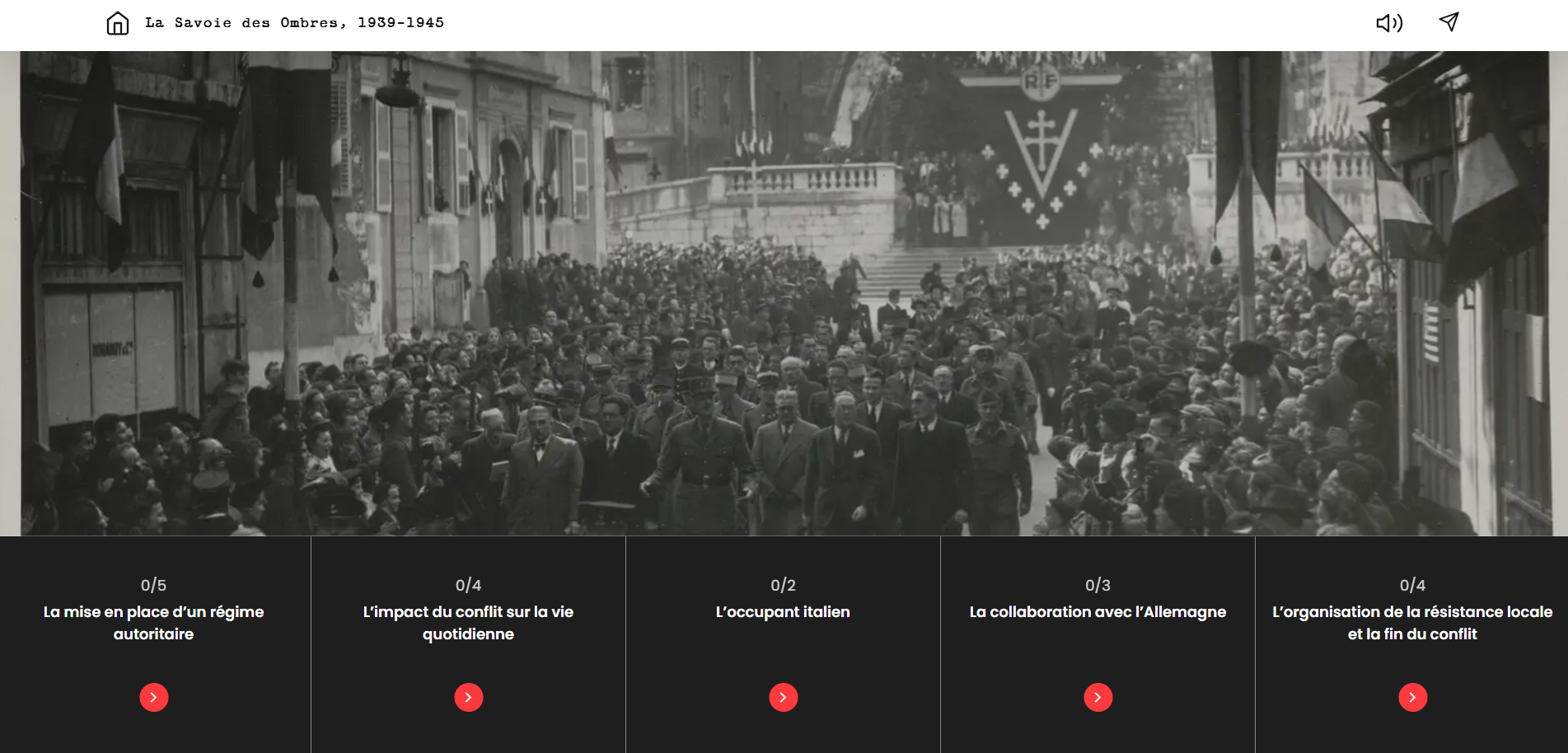1568x753 pixels.
Task: Select 'La mise en place d'un régime autoritaire'
Action: pos(154,623)
